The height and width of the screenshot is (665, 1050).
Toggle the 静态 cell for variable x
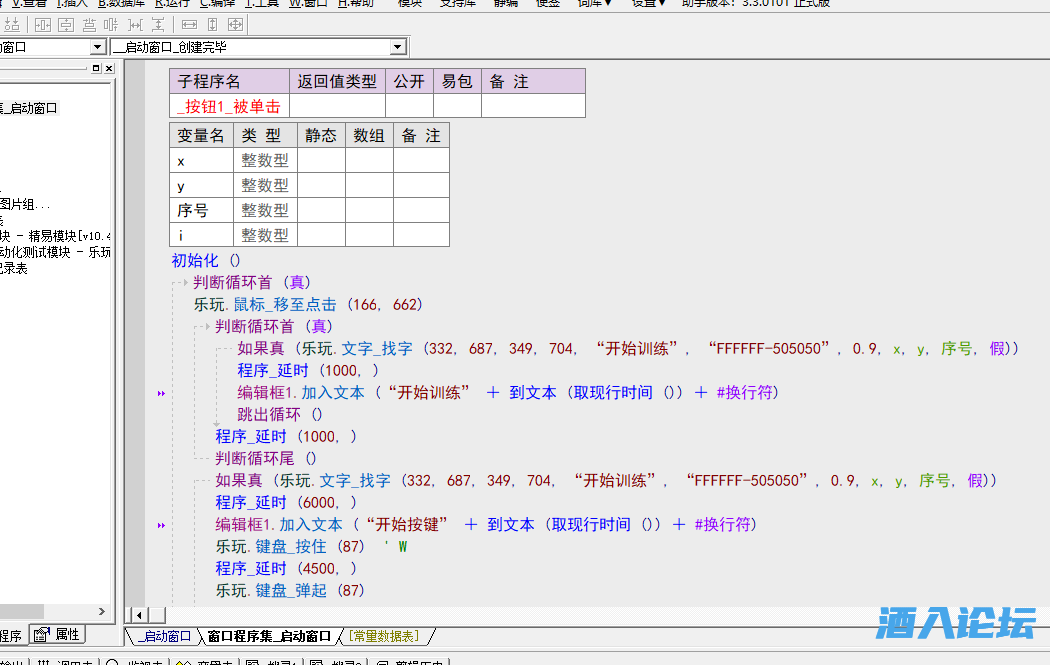tap(321, 160)
